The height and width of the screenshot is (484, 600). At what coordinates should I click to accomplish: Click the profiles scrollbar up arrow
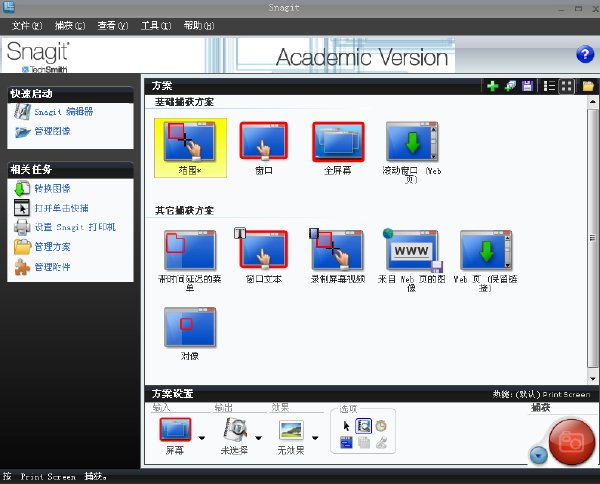pyautogui.click(x=593, y=101)
